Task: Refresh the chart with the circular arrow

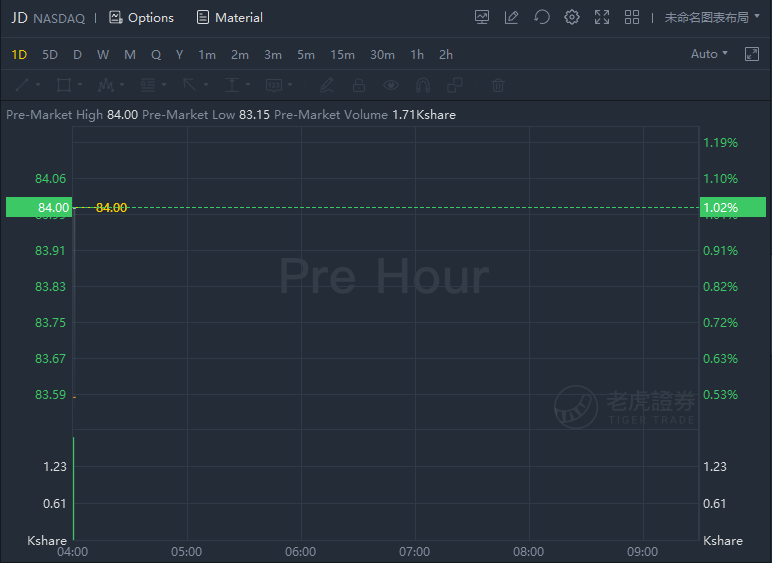Action: pyautogui.click(x=542, y=18)
